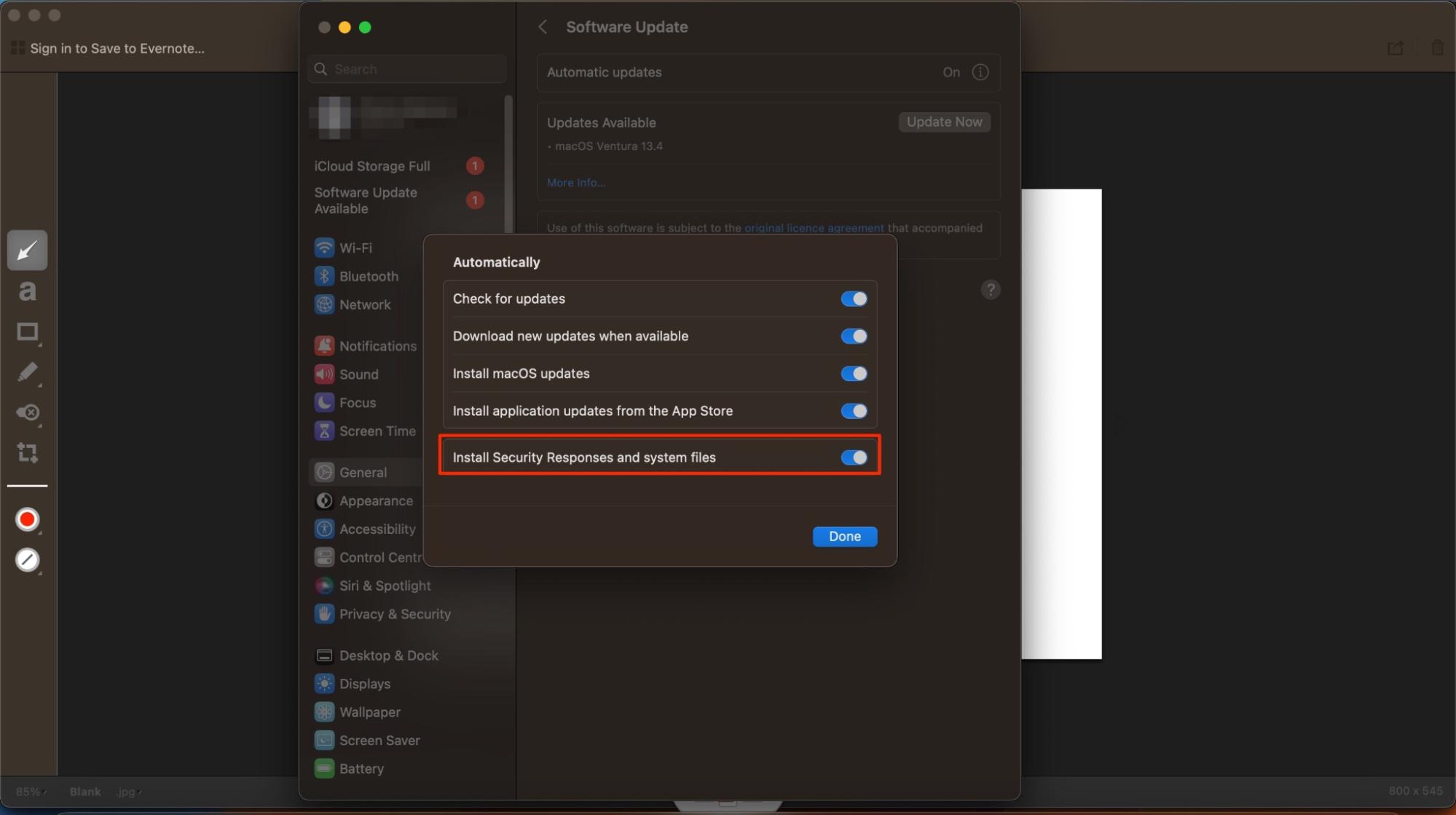Open the 85% zoom dropdown in Skitch
Screen dimensions: 1456x815
[x=31, y=792]
